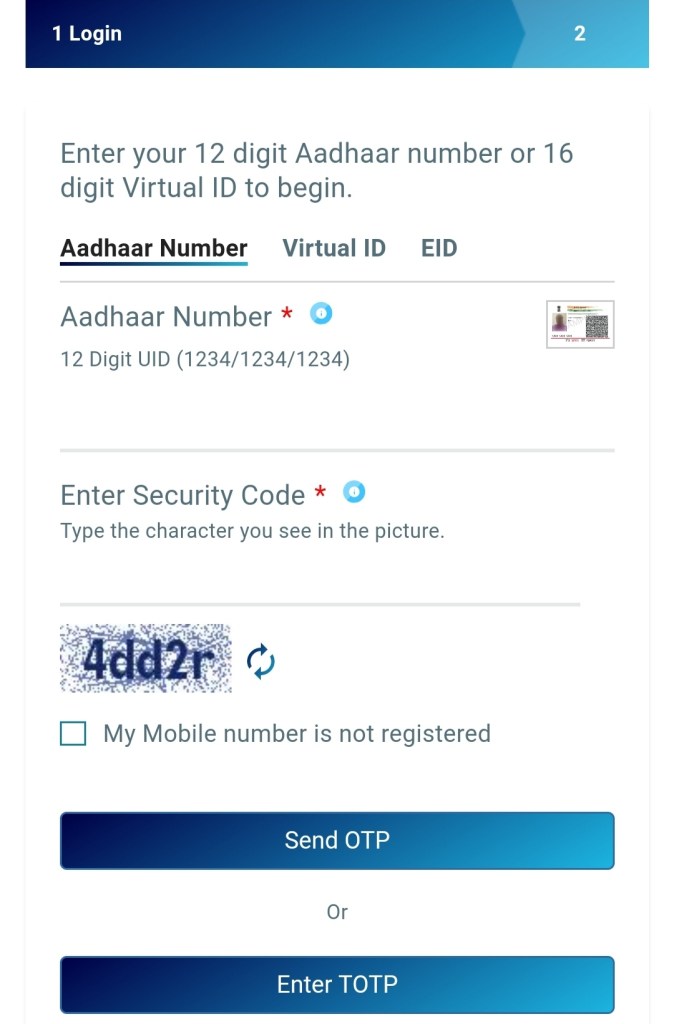Click the info icon beside Aadhaar Number
The width and height of the screenshot is (674, 1024).
click(321, 313)
